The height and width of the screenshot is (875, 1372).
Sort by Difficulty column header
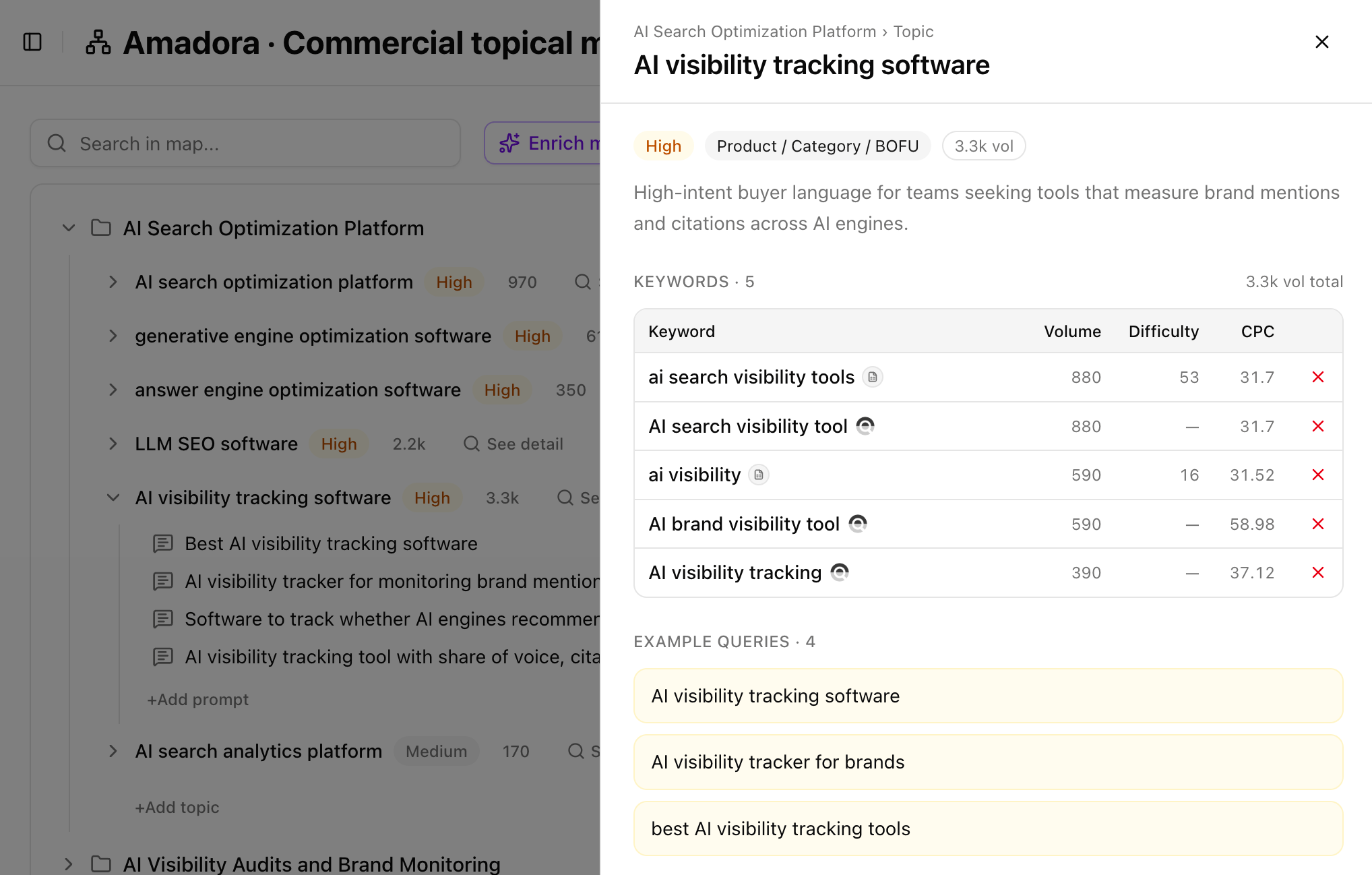(x=1164, y=331)
